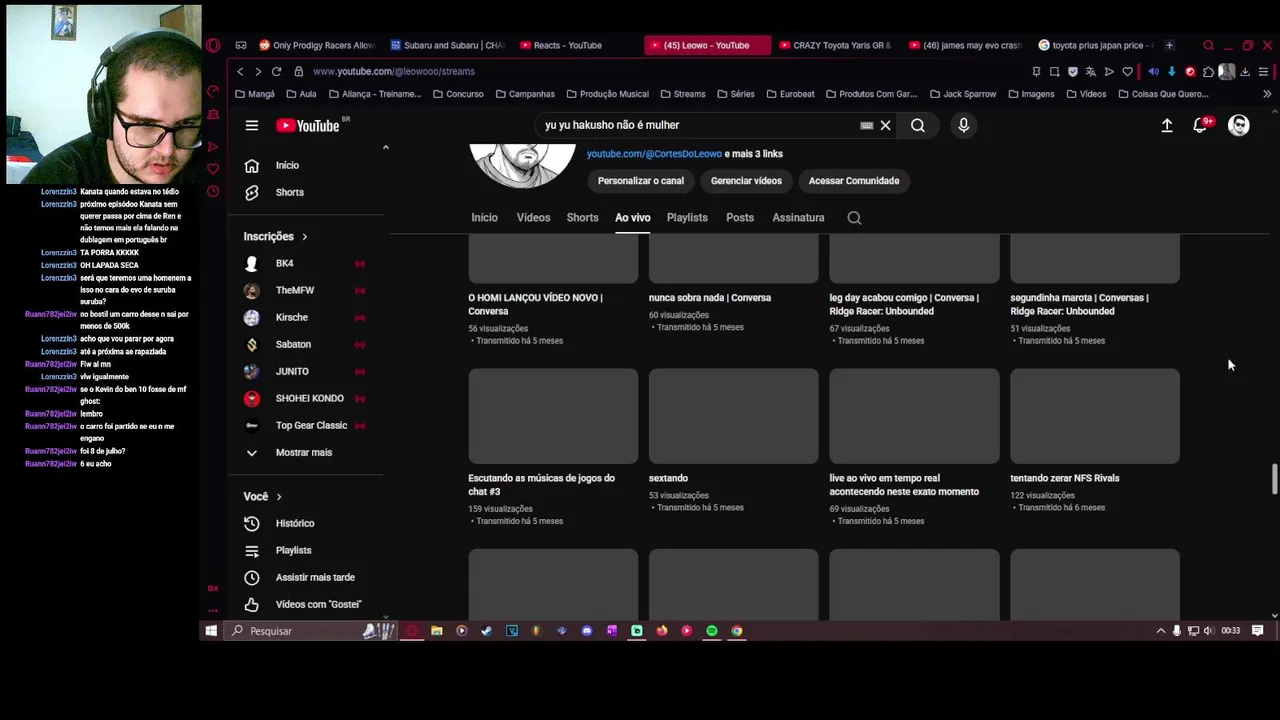Click the heart bookmark icon in address bar

(x=1127, y=71)
